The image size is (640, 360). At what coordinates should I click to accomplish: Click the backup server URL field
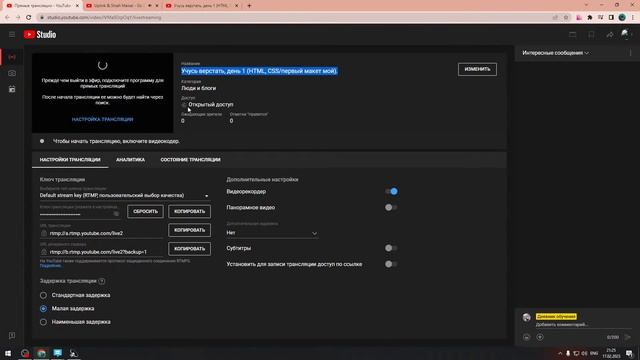click(101, 252)
